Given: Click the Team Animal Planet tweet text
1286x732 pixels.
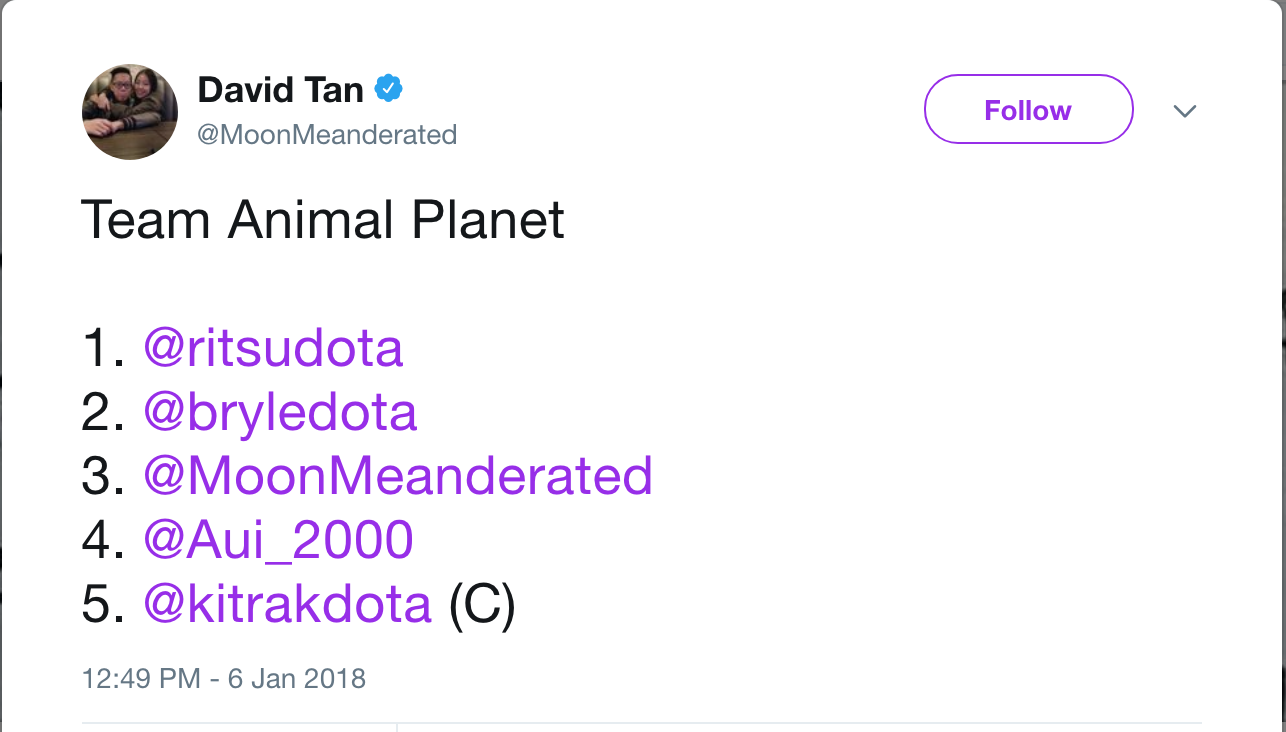Looking at the screenshot, I should click(322, 220).
